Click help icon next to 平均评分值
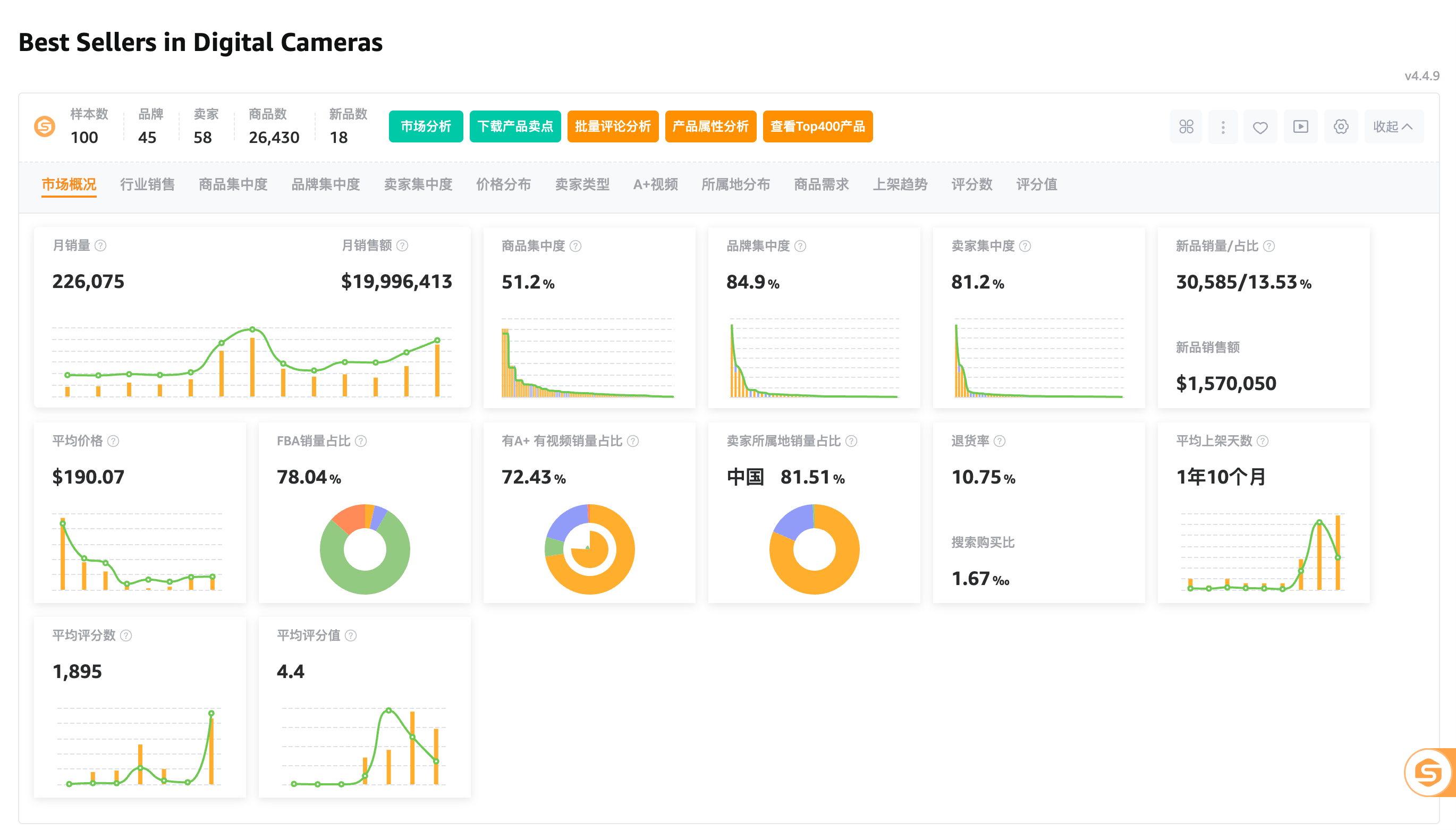This screenshot has width=1456, height=830. (351, 636)
